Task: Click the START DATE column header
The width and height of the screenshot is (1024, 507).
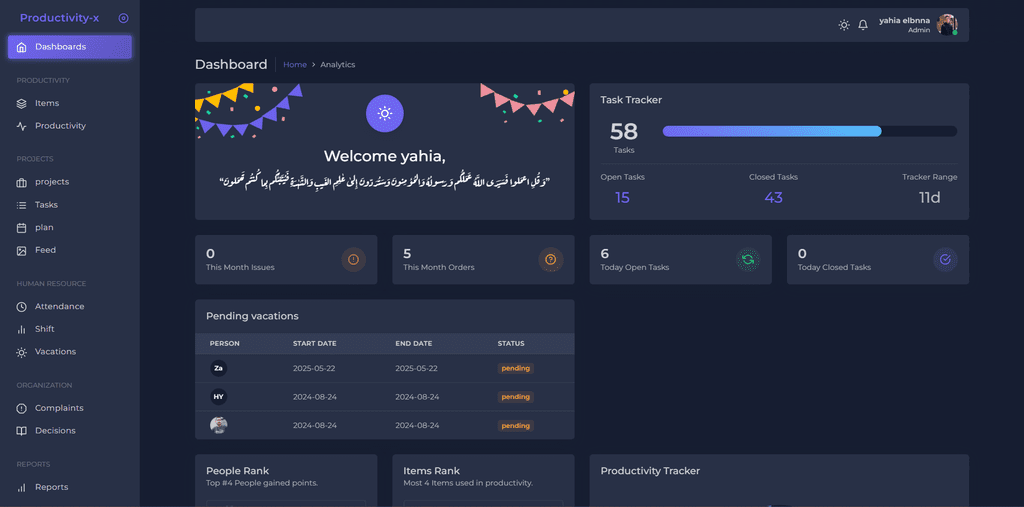Action: (317, 344)
